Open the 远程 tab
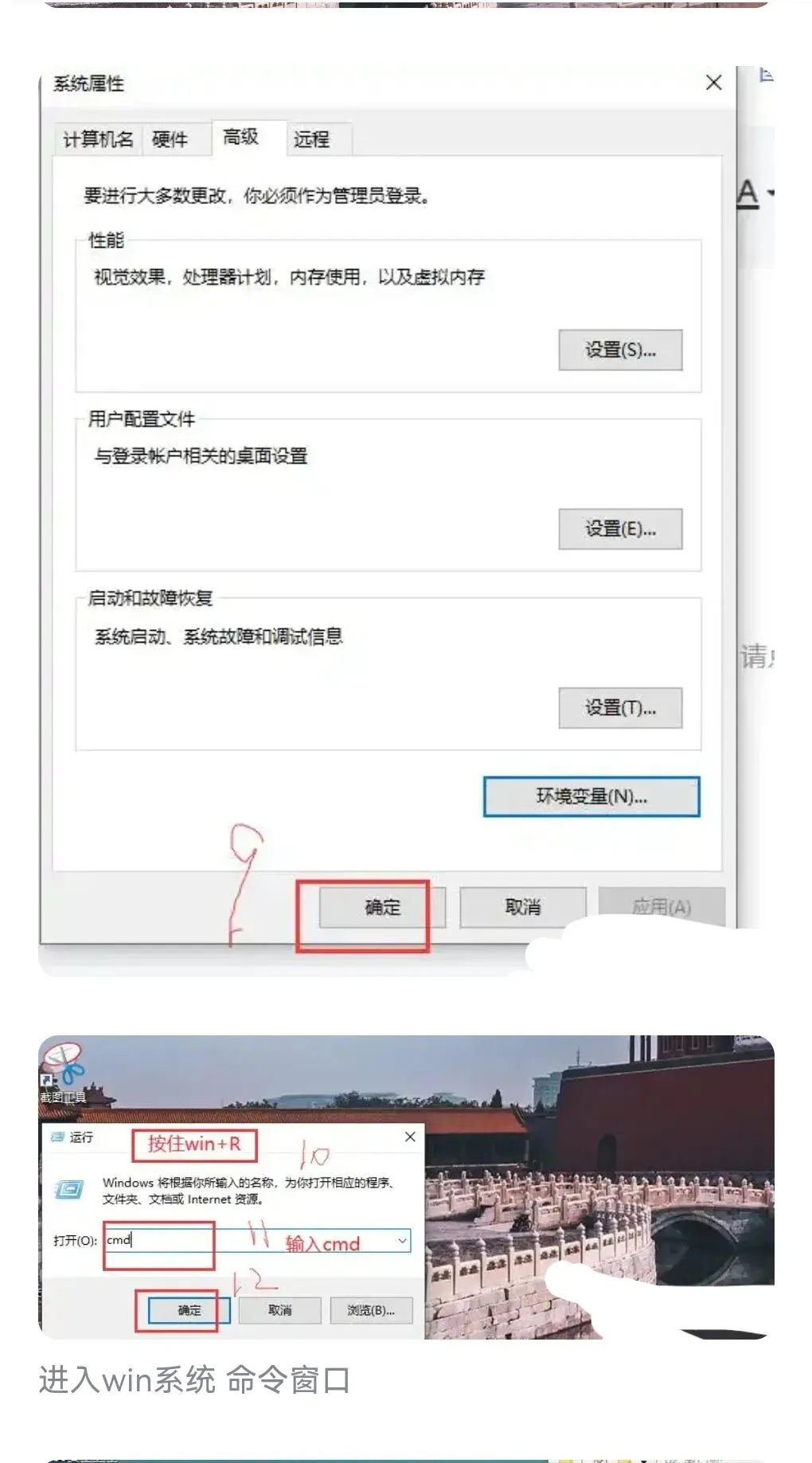 (x=311, y=139)
